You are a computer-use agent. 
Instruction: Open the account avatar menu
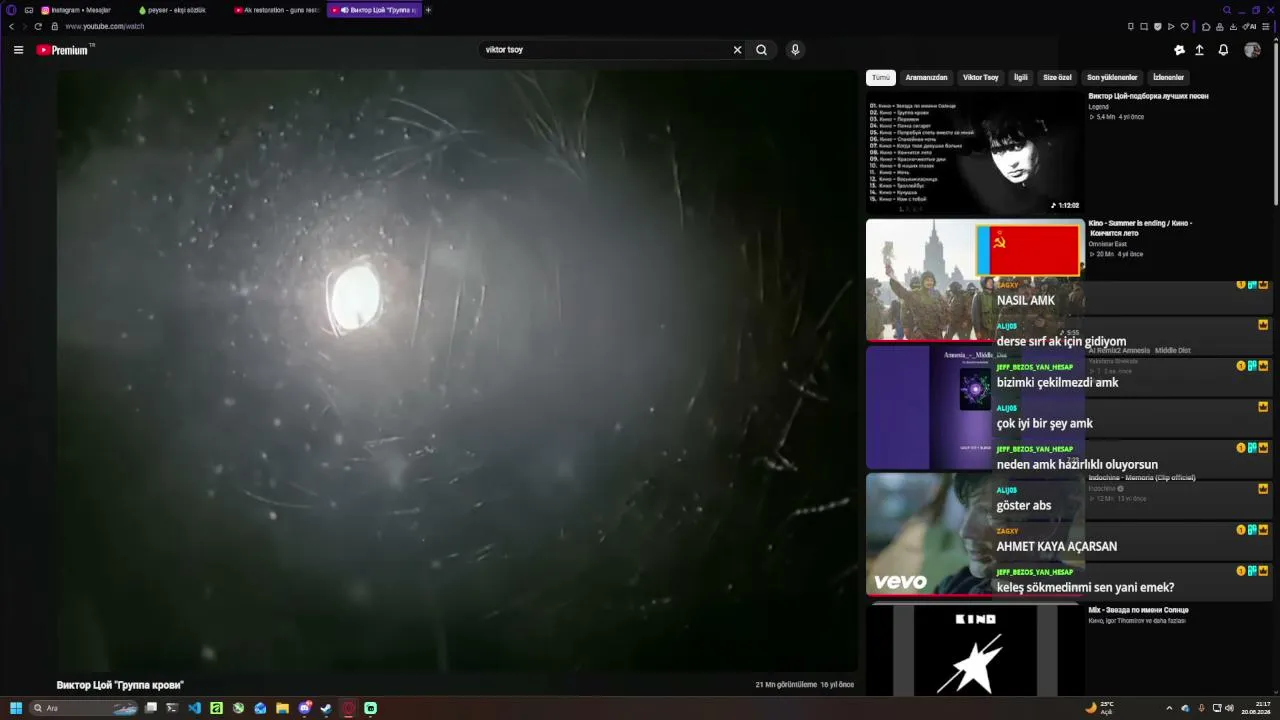click(1252, 50)
